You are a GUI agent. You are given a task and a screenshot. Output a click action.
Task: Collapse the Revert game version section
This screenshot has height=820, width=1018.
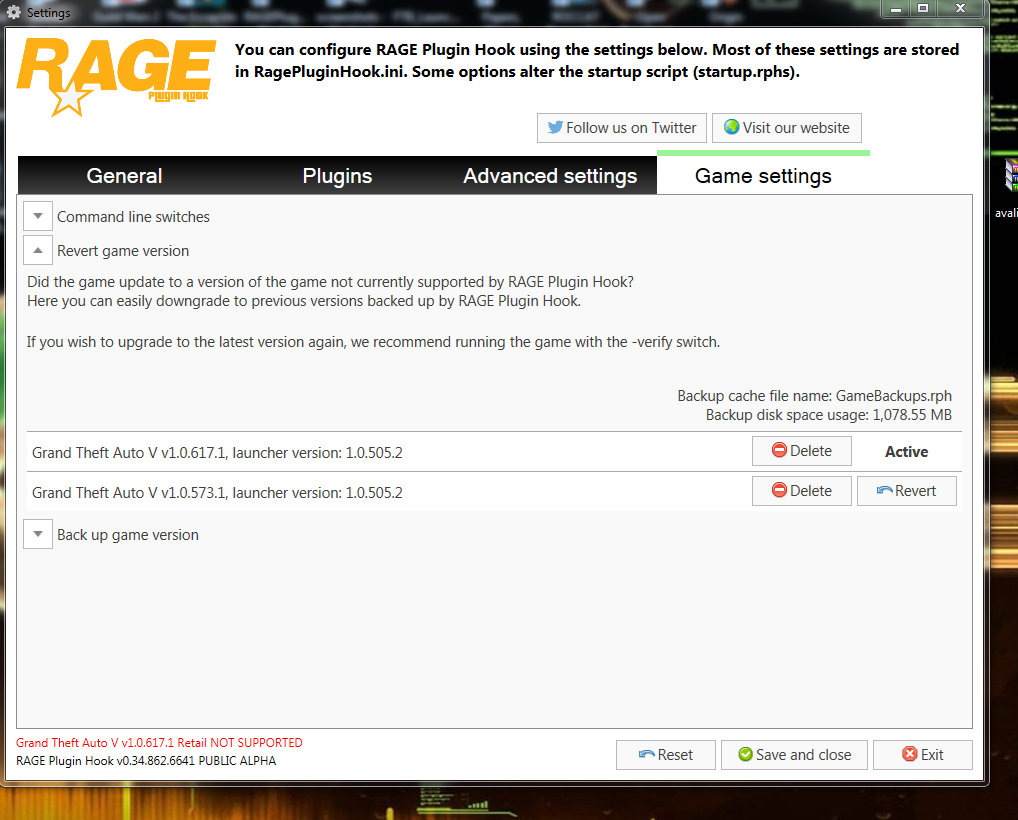point(38,251)
